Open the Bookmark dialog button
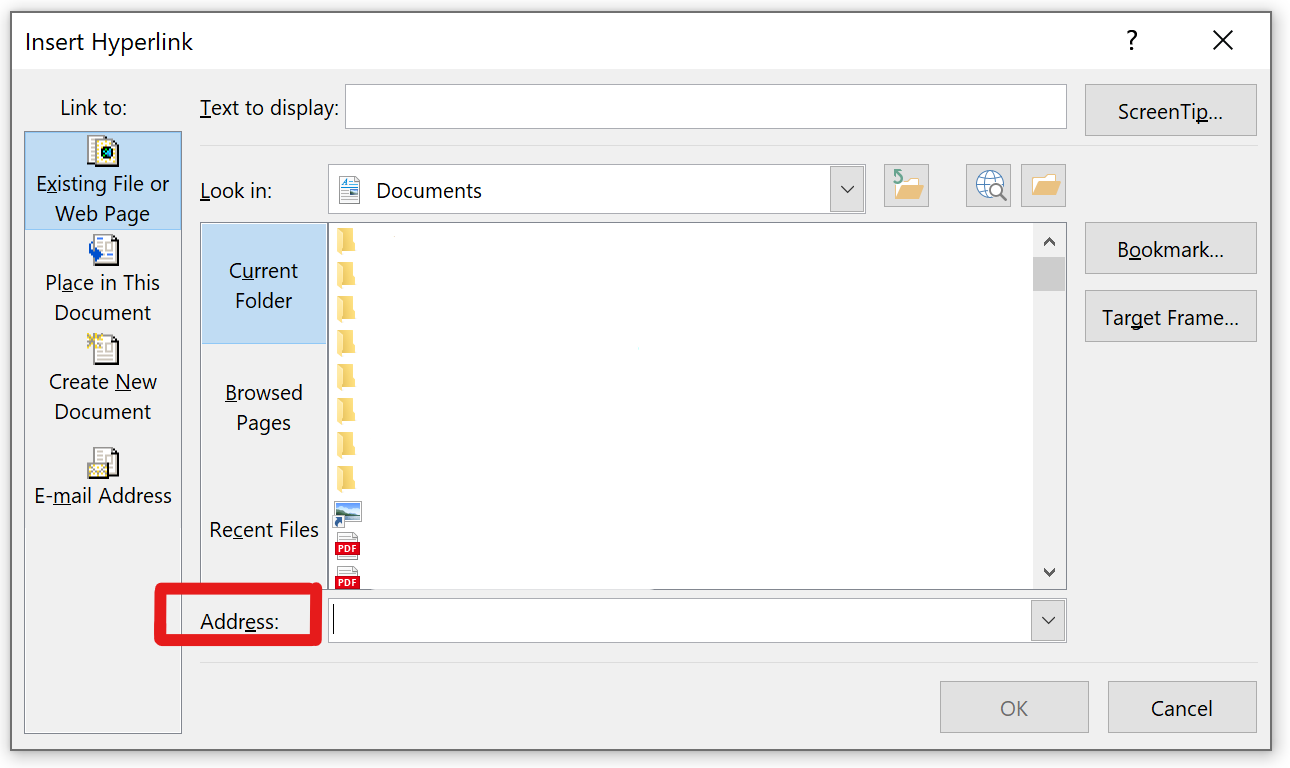Viewport: 1290px width, 768px height. pos(1170,249)
